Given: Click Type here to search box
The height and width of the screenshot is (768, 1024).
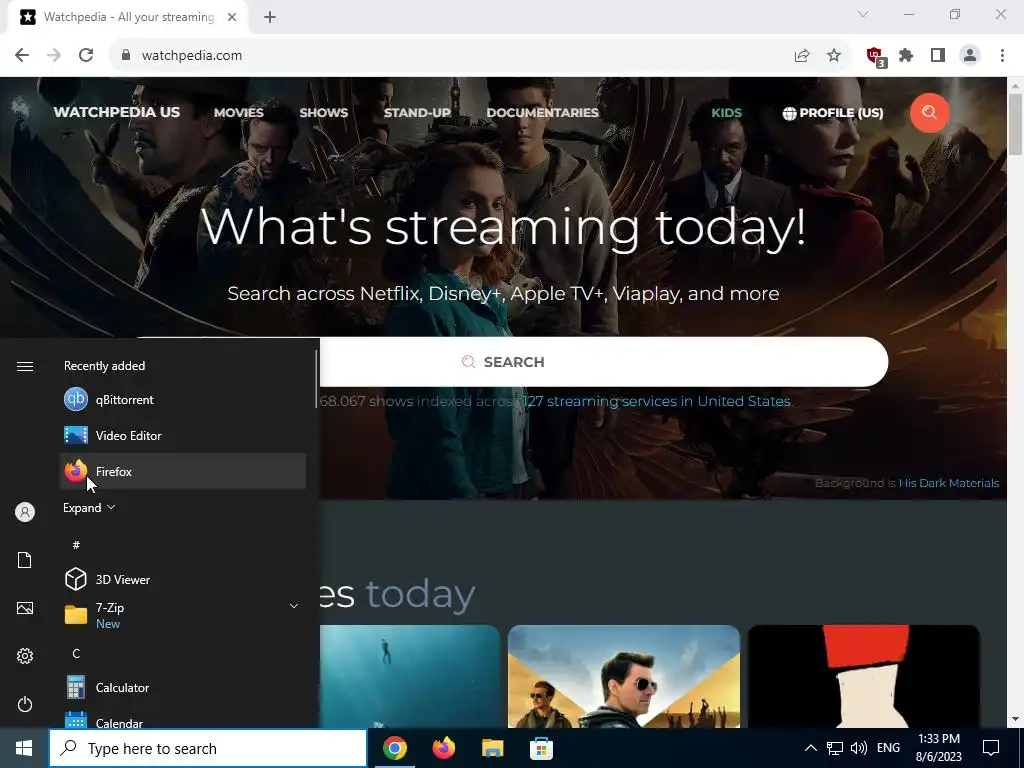Looking at the screenshot, I should (208, 748).
